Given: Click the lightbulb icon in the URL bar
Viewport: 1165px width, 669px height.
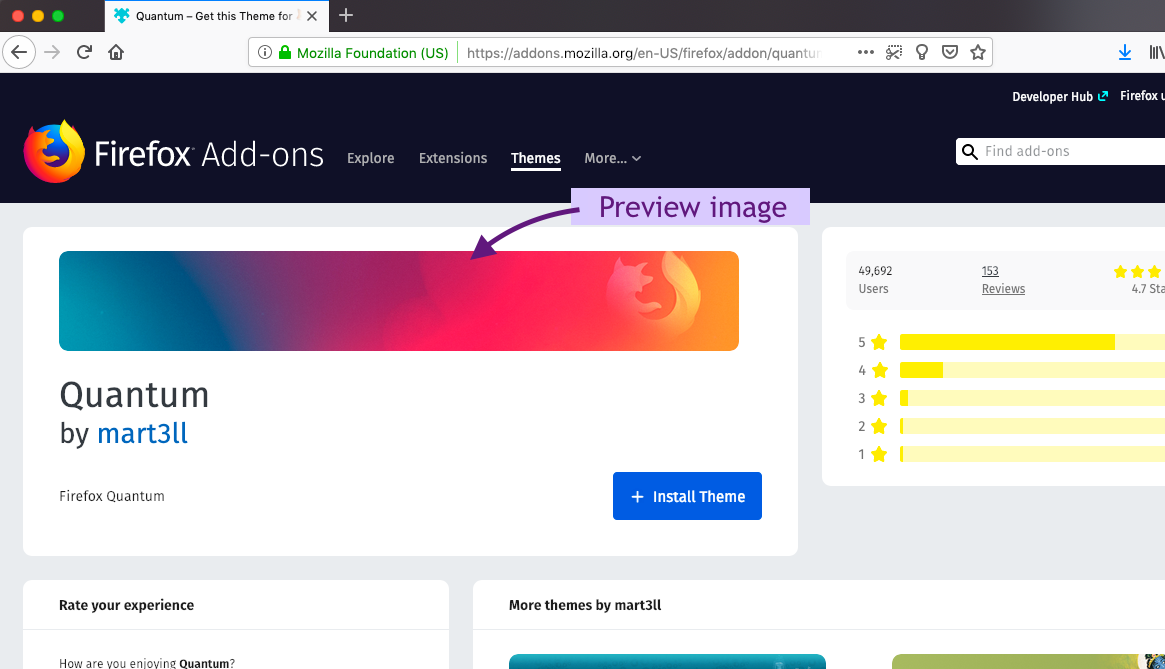Looking at the screenshot, I should pos(922,52).
